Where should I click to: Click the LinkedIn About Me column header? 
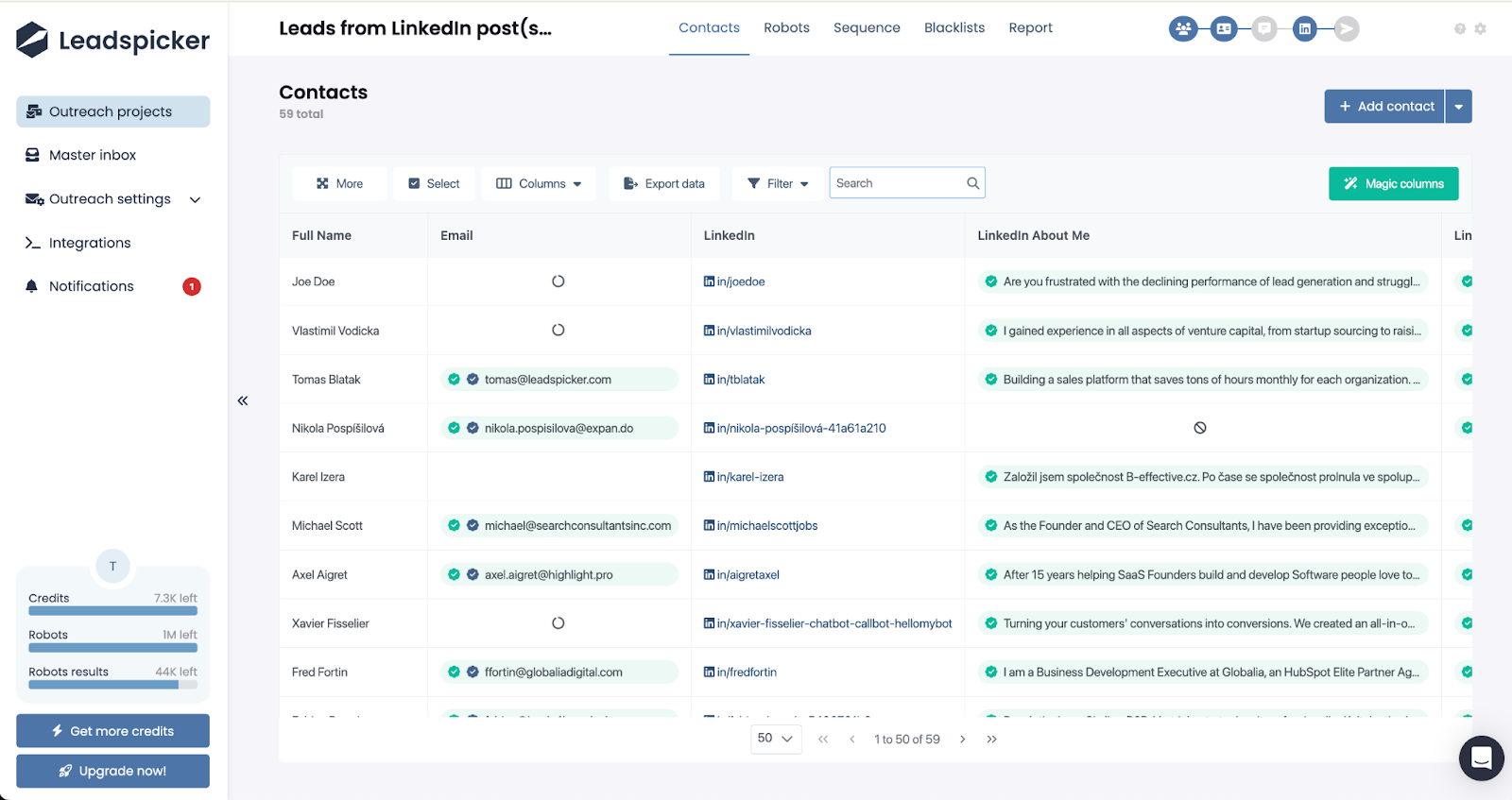[x=1033, y=235]
